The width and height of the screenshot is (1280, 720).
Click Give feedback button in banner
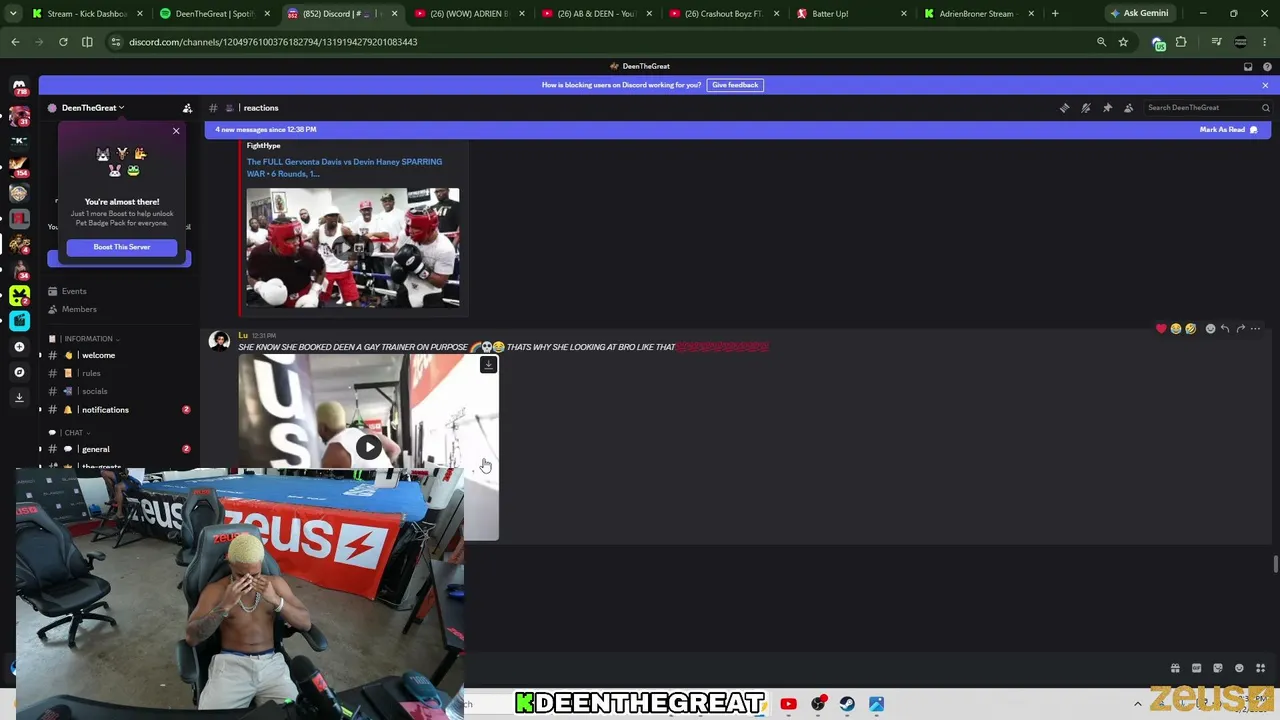pyautogui.click(x=735, y=85)
